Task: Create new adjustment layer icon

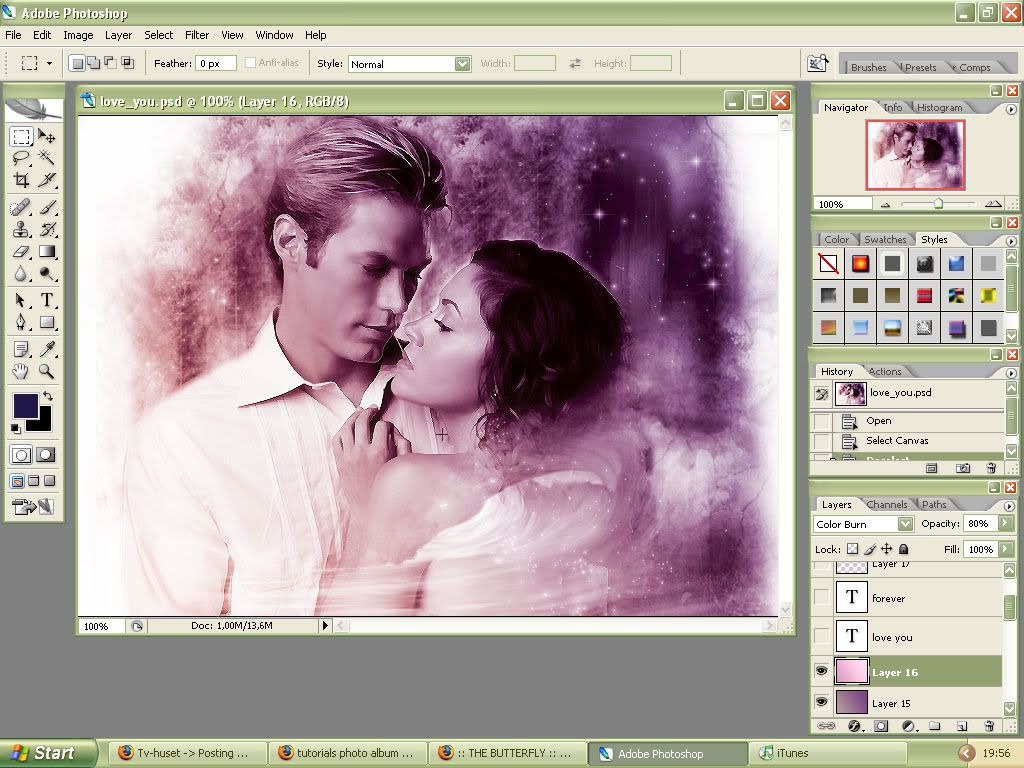Action: pos(908,726)
